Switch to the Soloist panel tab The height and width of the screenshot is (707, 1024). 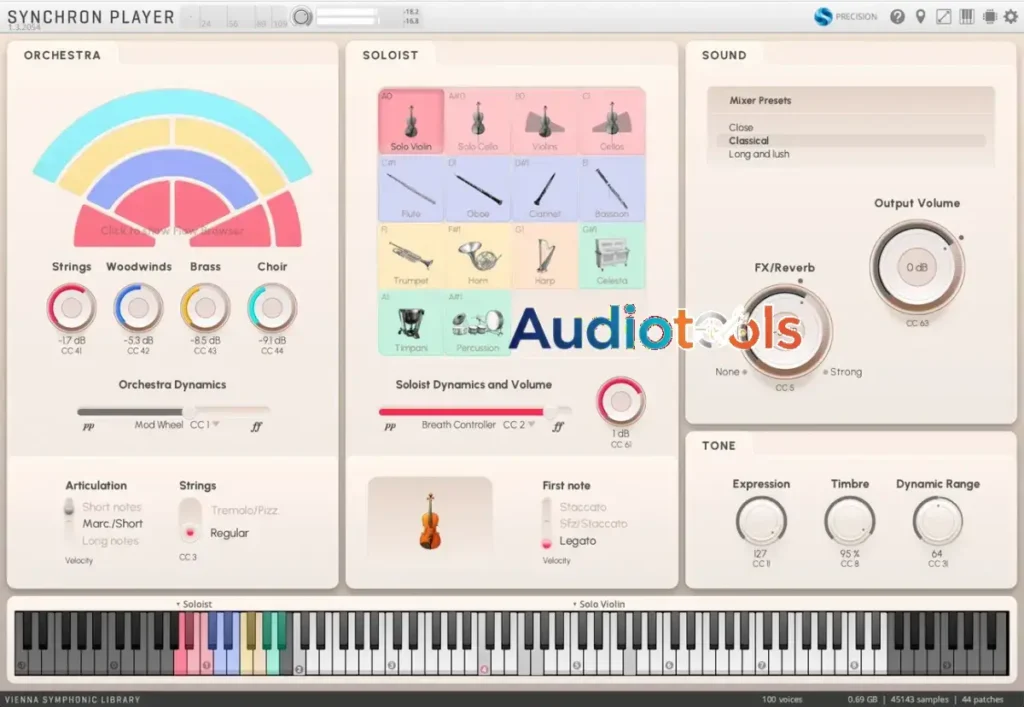tap(390, 55)
